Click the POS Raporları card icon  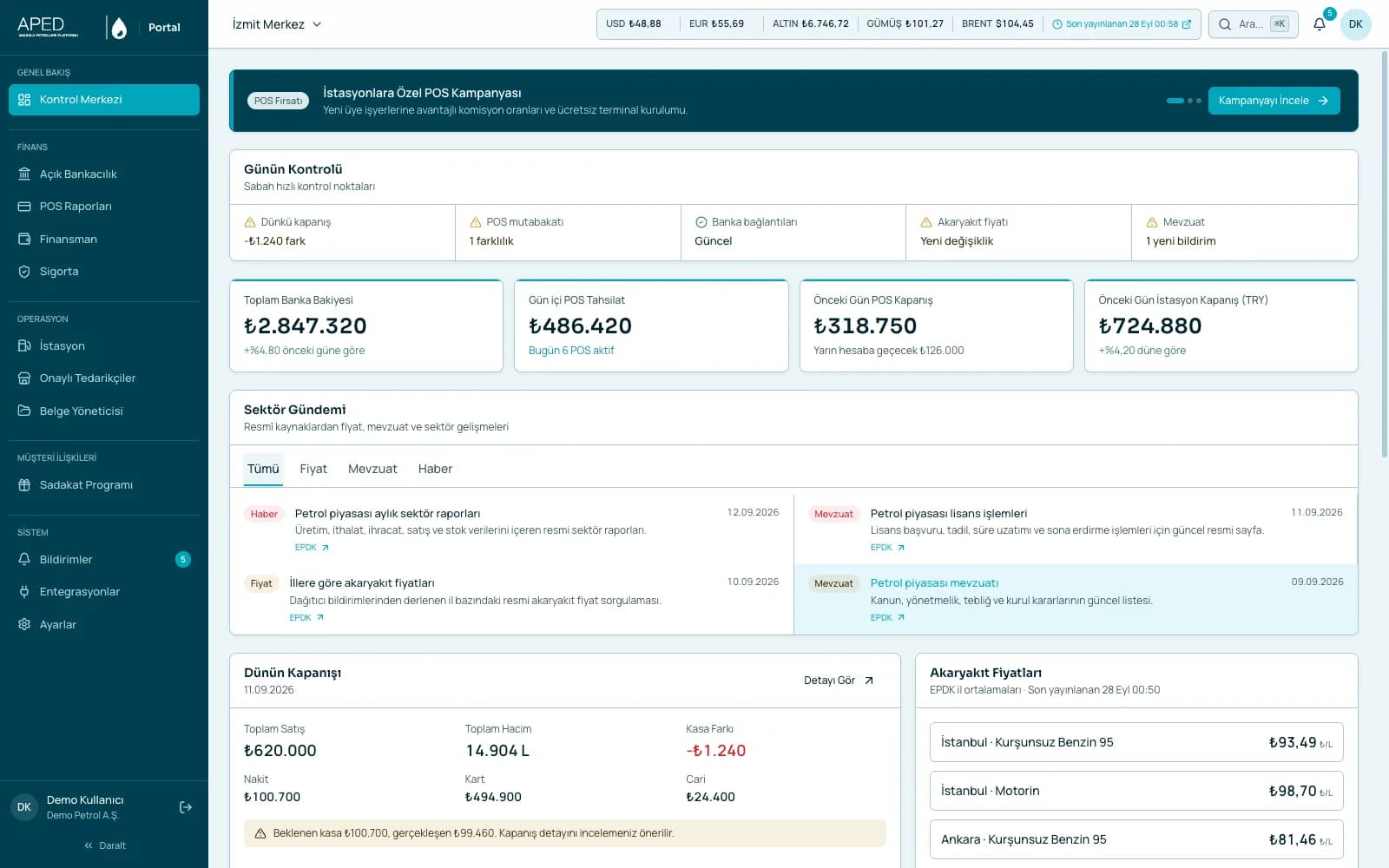[x=24, y=207]
